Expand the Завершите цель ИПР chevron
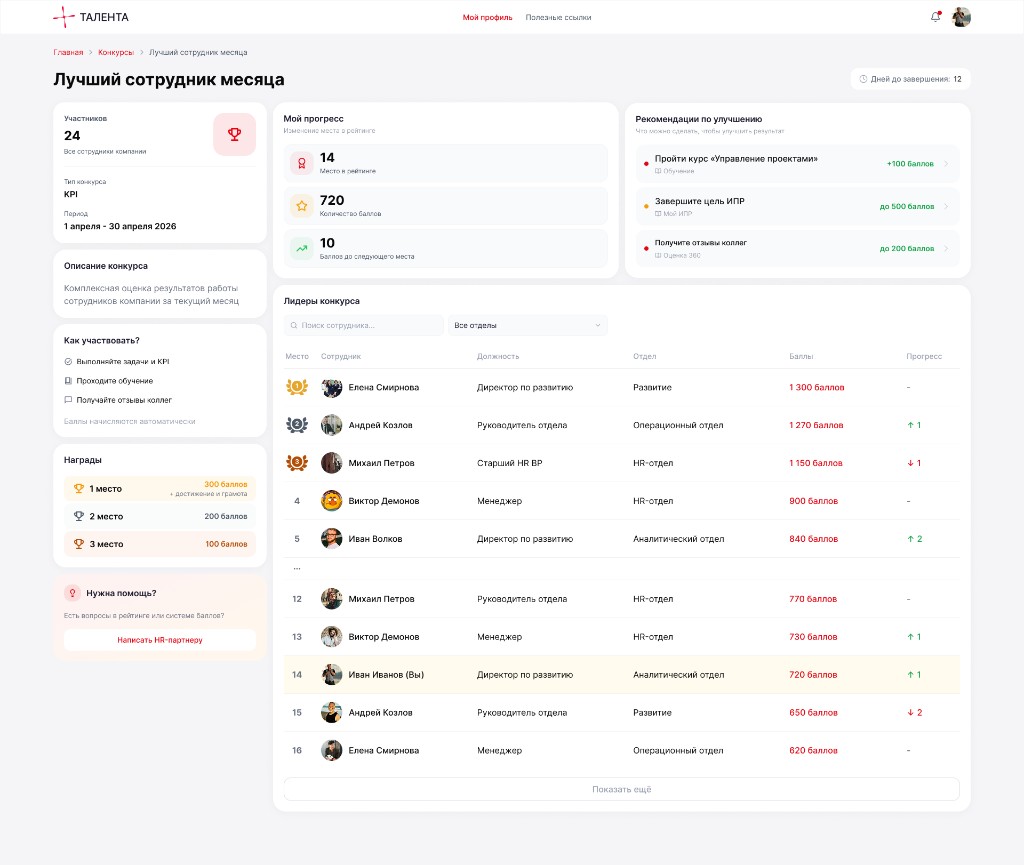Image resolution: width=1024 pixels, height=865 pixels. point(946,206)
